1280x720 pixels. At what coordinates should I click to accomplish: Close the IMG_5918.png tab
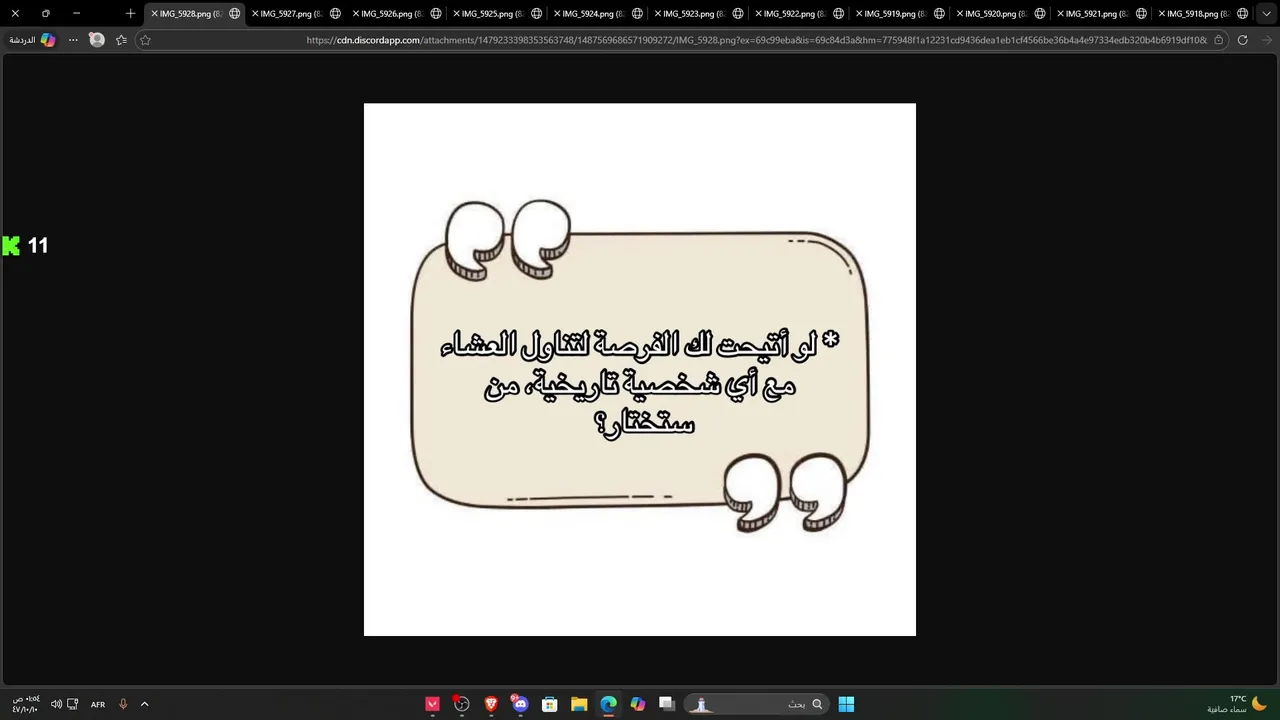click(x=1162, y=14)
